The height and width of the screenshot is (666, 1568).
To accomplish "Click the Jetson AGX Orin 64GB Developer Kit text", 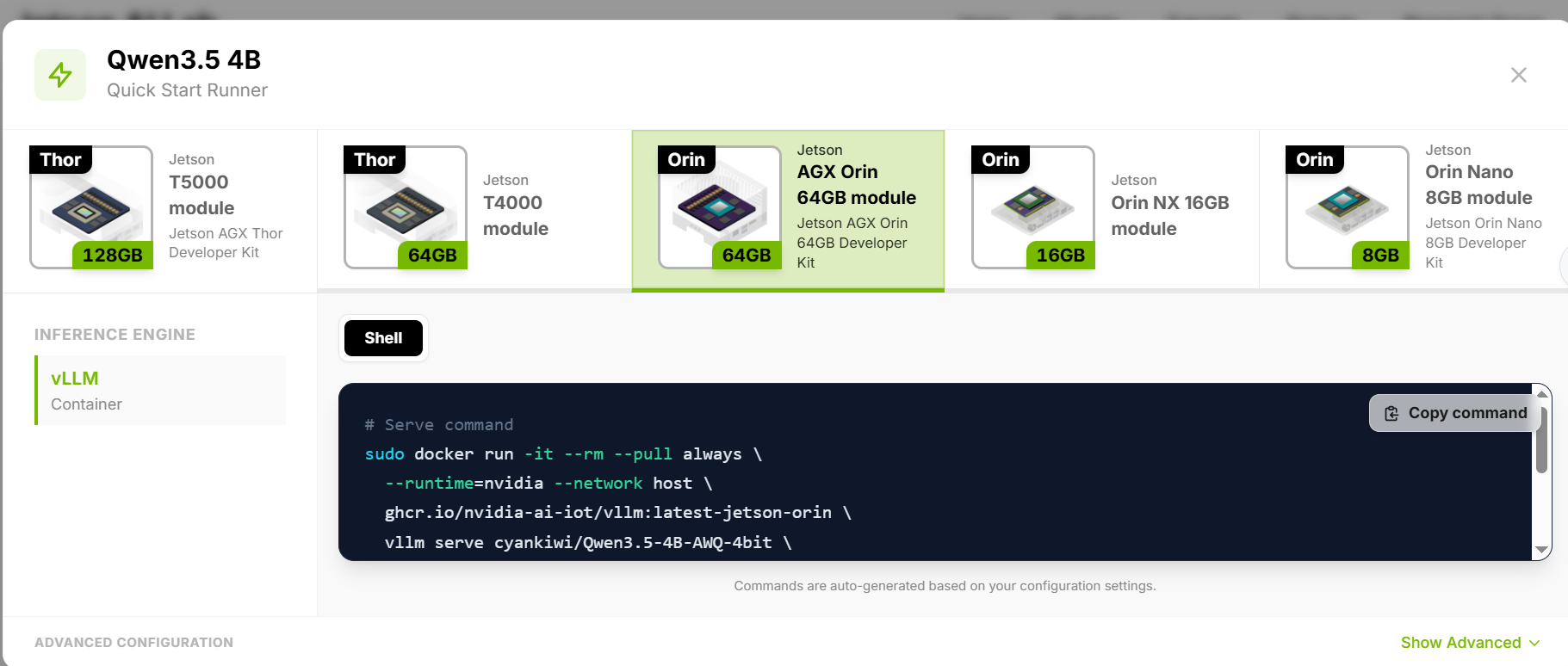I will pos(852,243).
